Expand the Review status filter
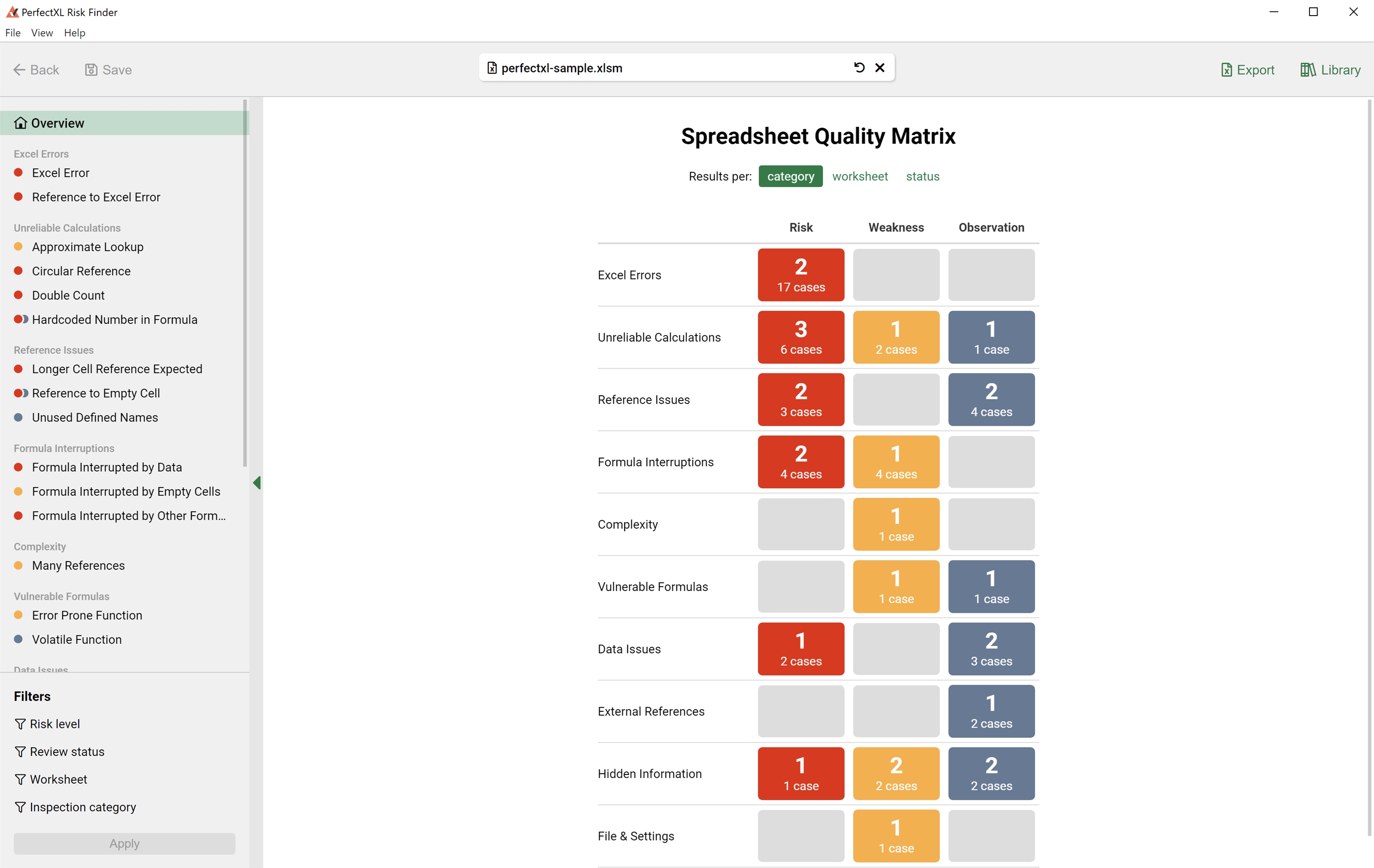The image size is (1374, 868). (67, 752)
